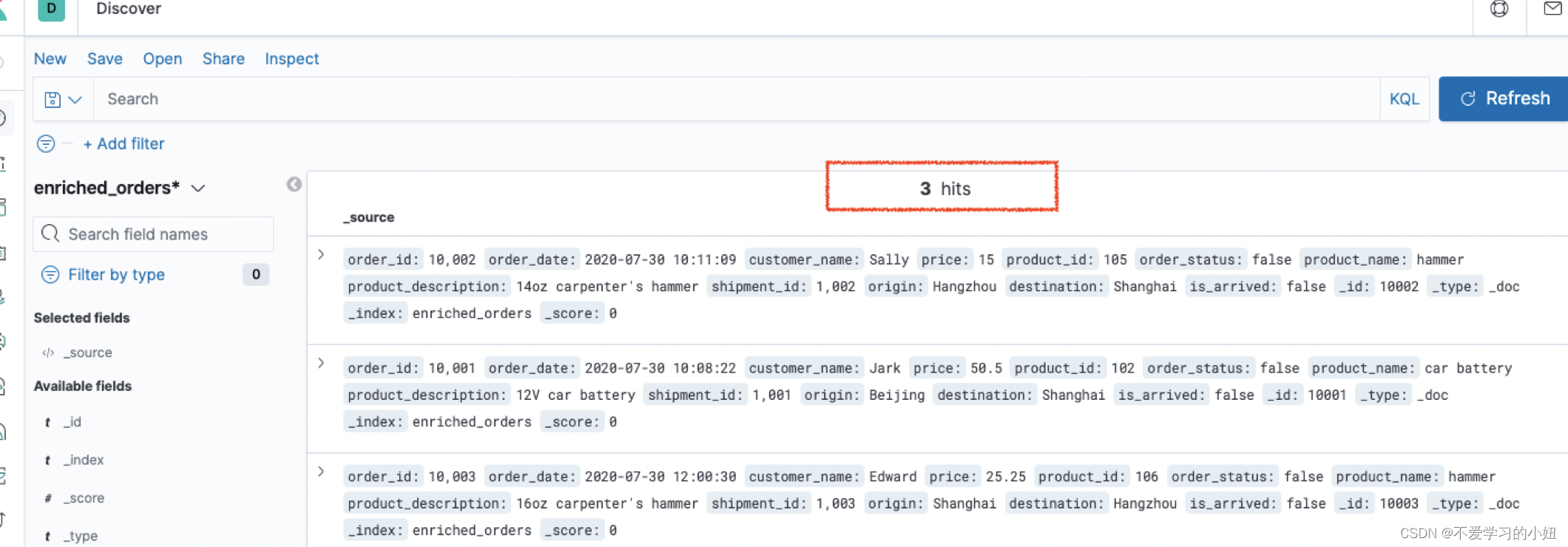Screen dimensions: 1568x547
Task: Click customer_name value Jark
Action: point(885,368)
